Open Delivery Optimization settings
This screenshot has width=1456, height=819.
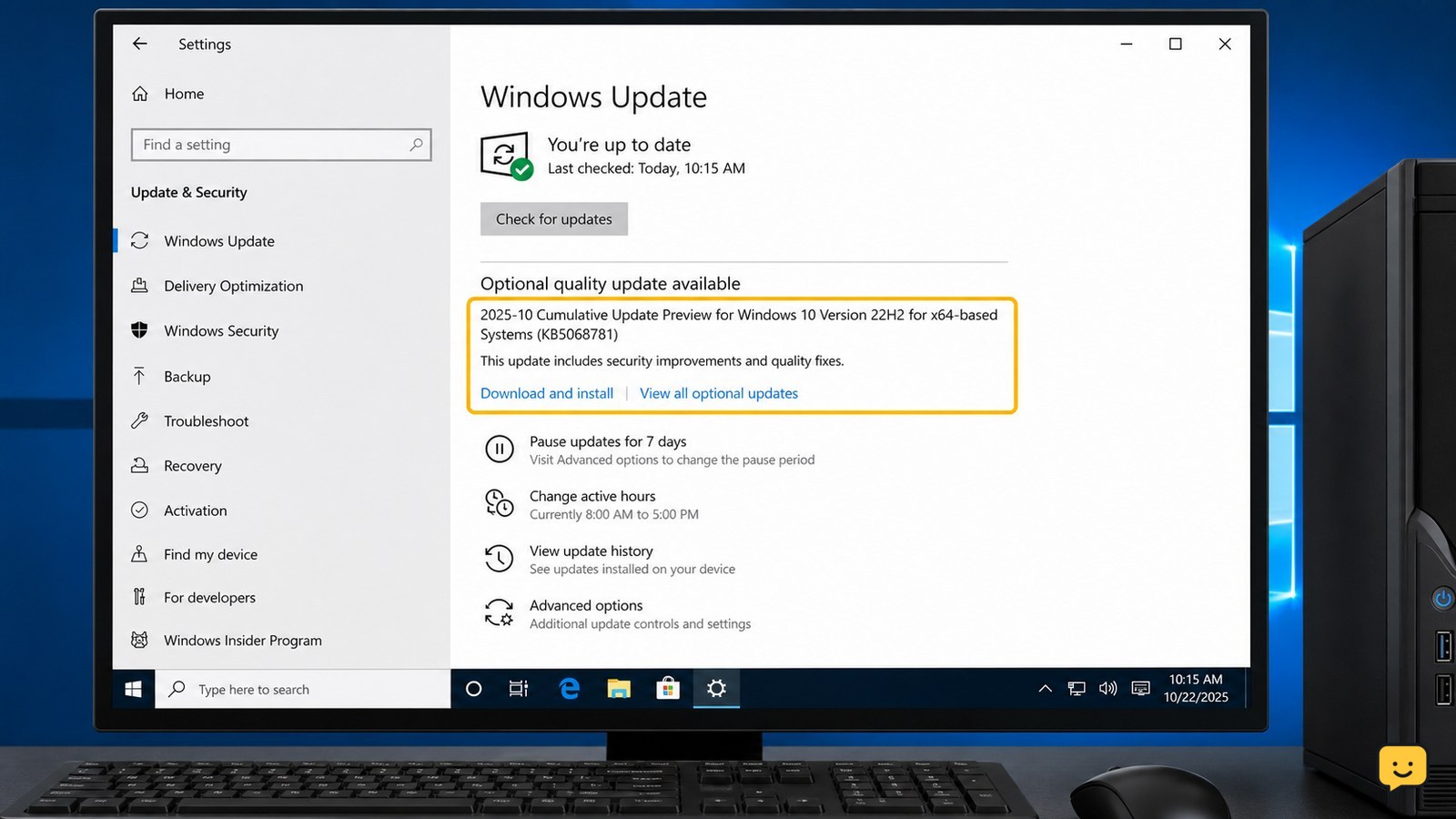pyautogui.click(x=234, y=286)
